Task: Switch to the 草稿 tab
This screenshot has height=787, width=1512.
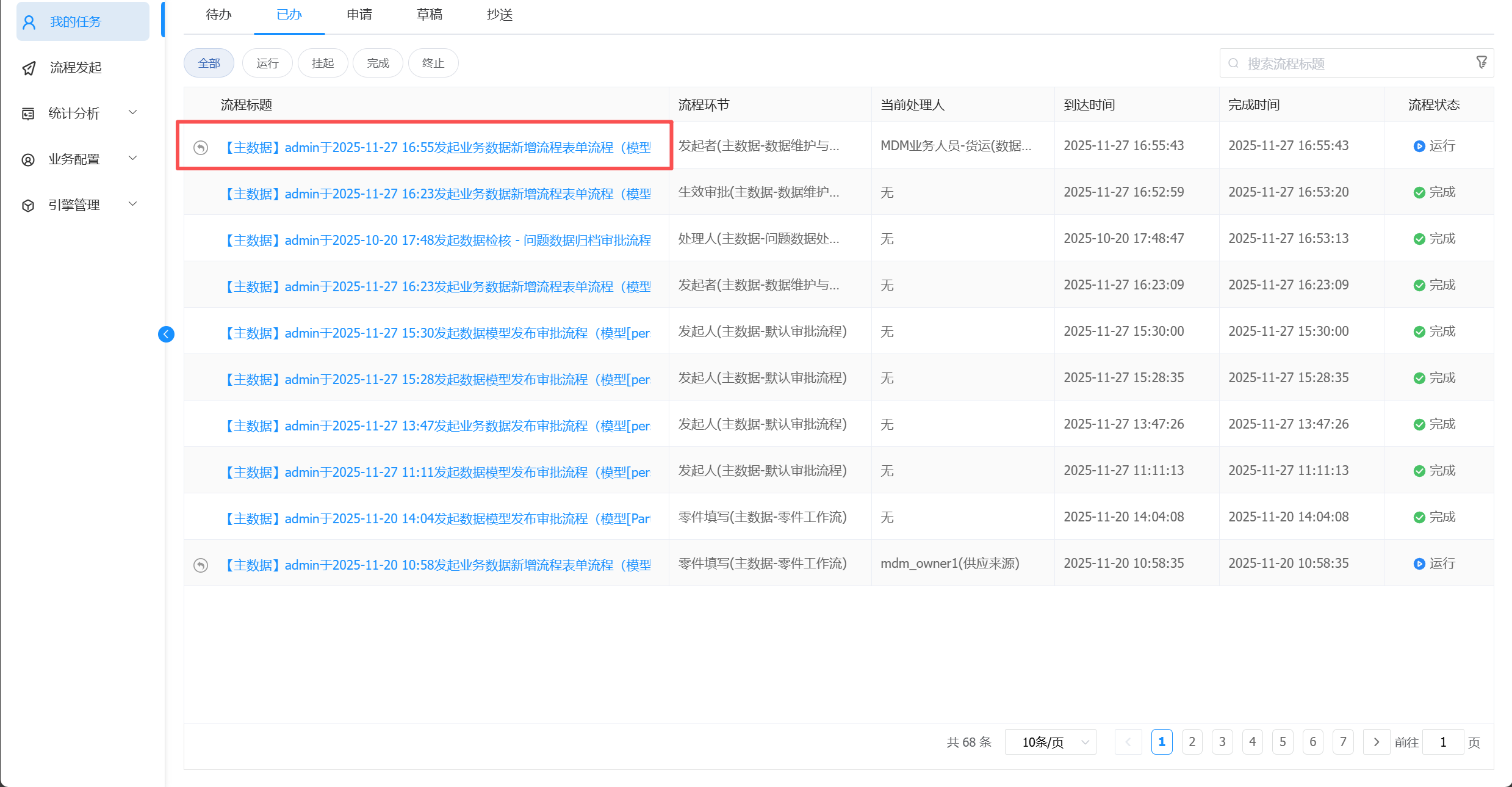Action: pyautogui.click(x=429, y=15)
